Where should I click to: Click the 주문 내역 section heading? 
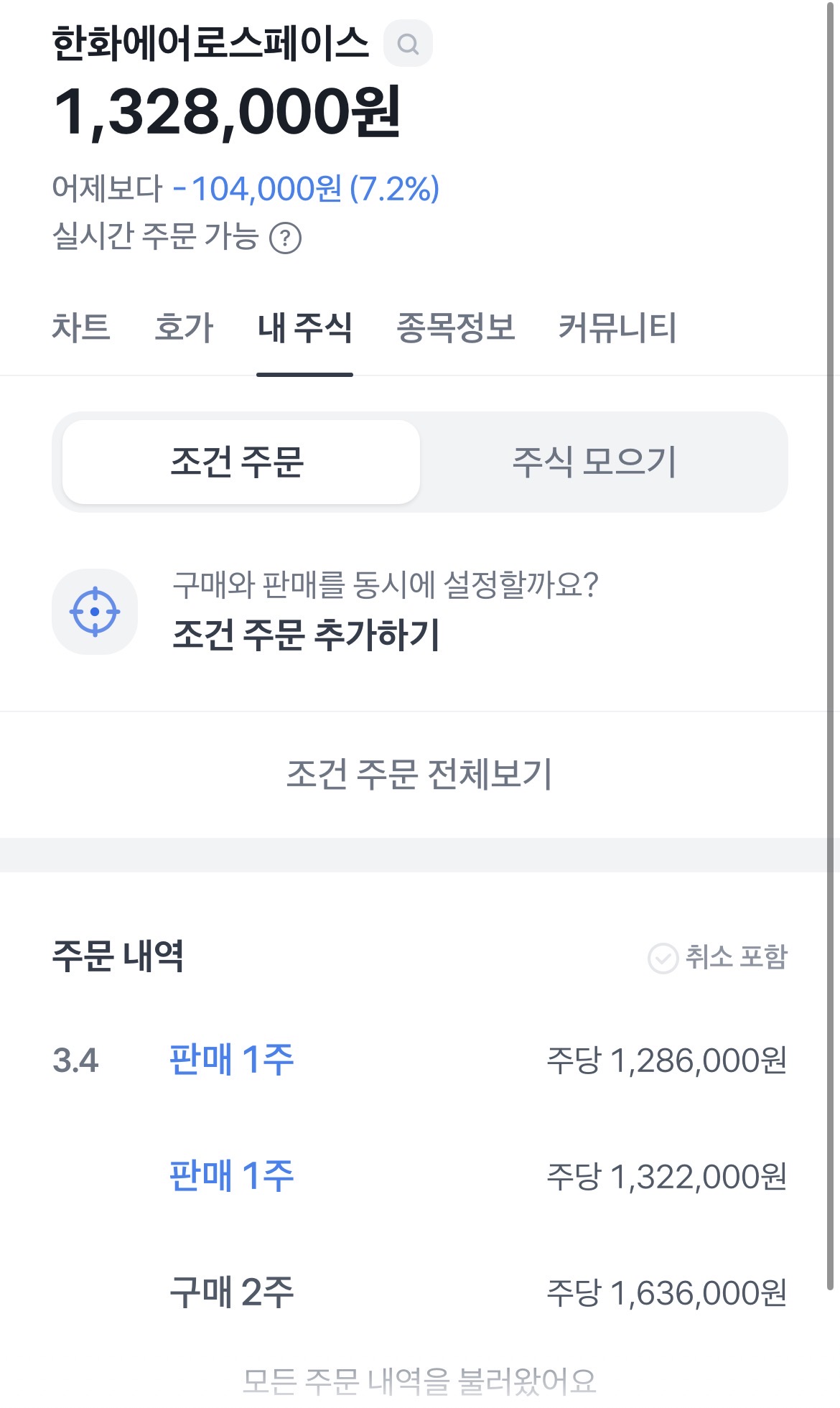coord(118,956)
